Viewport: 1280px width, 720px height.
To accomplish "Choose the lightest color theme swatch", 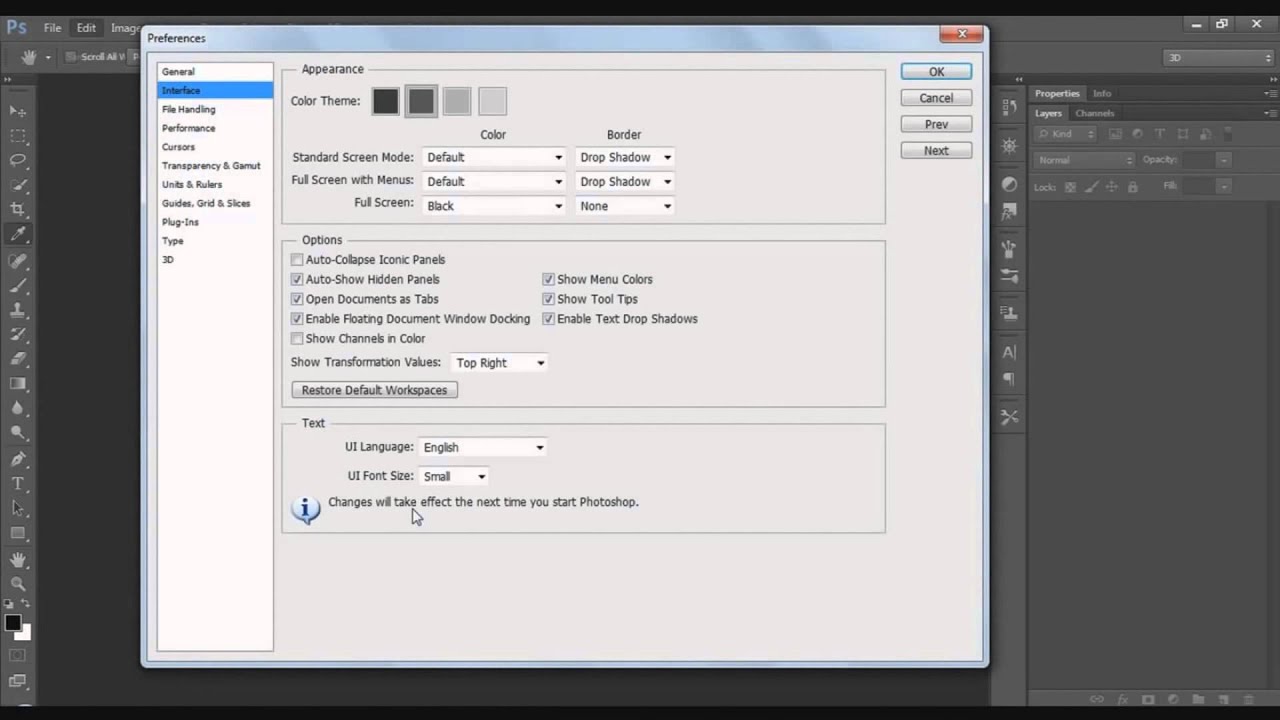I will tap(492, 101).
